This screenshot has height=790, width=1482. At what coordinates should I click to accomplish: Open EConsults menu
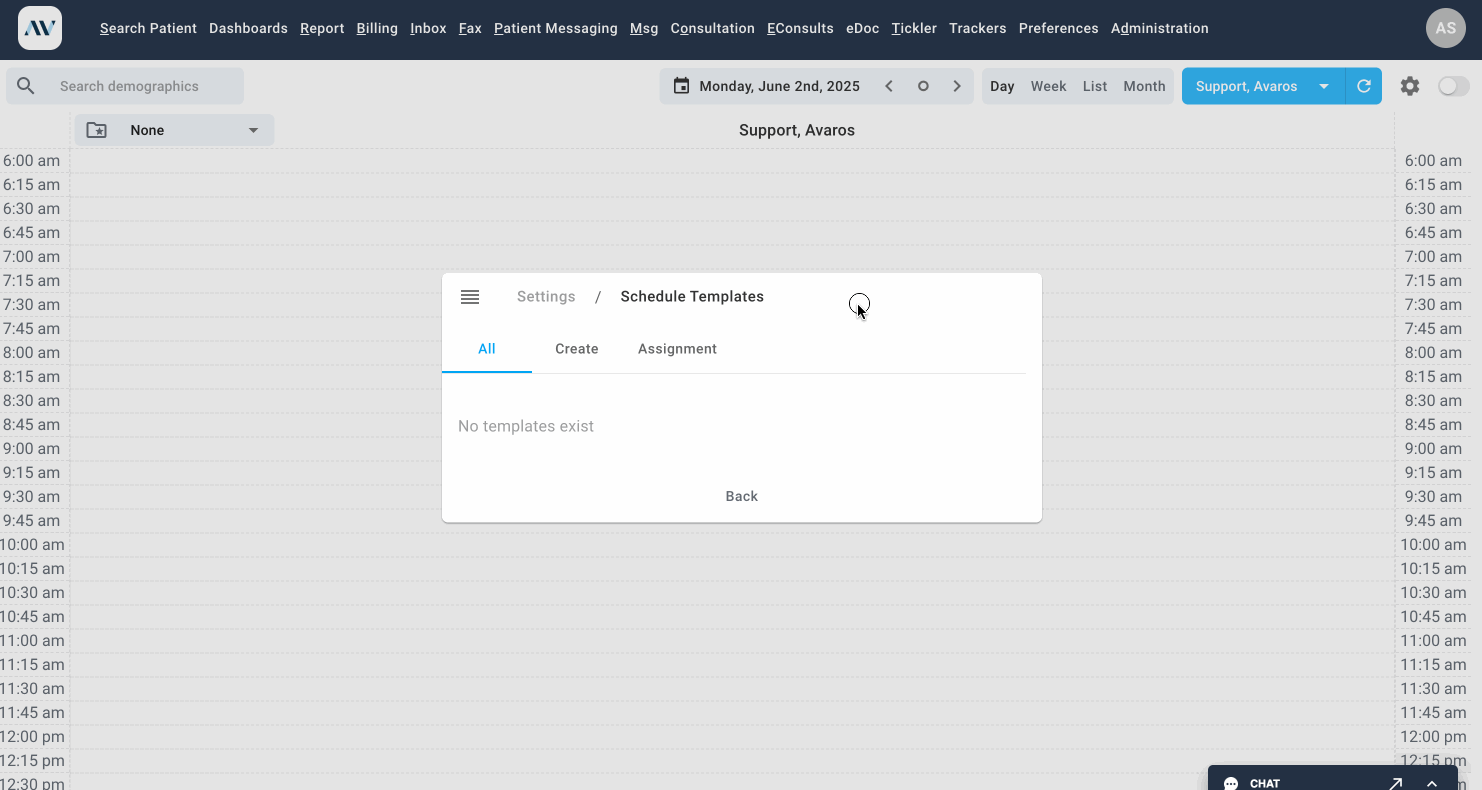coord(800,28)
